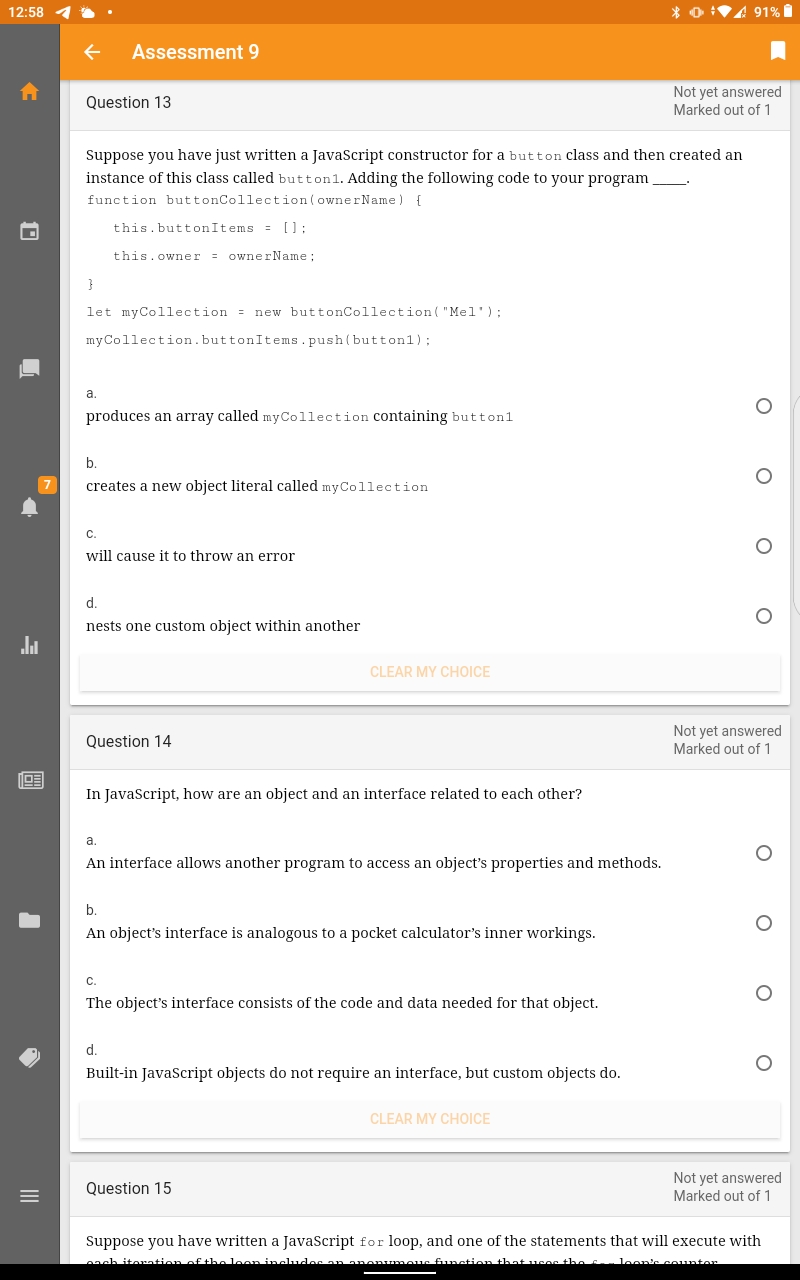Open Tags via the tag icon

[29, 1057]
